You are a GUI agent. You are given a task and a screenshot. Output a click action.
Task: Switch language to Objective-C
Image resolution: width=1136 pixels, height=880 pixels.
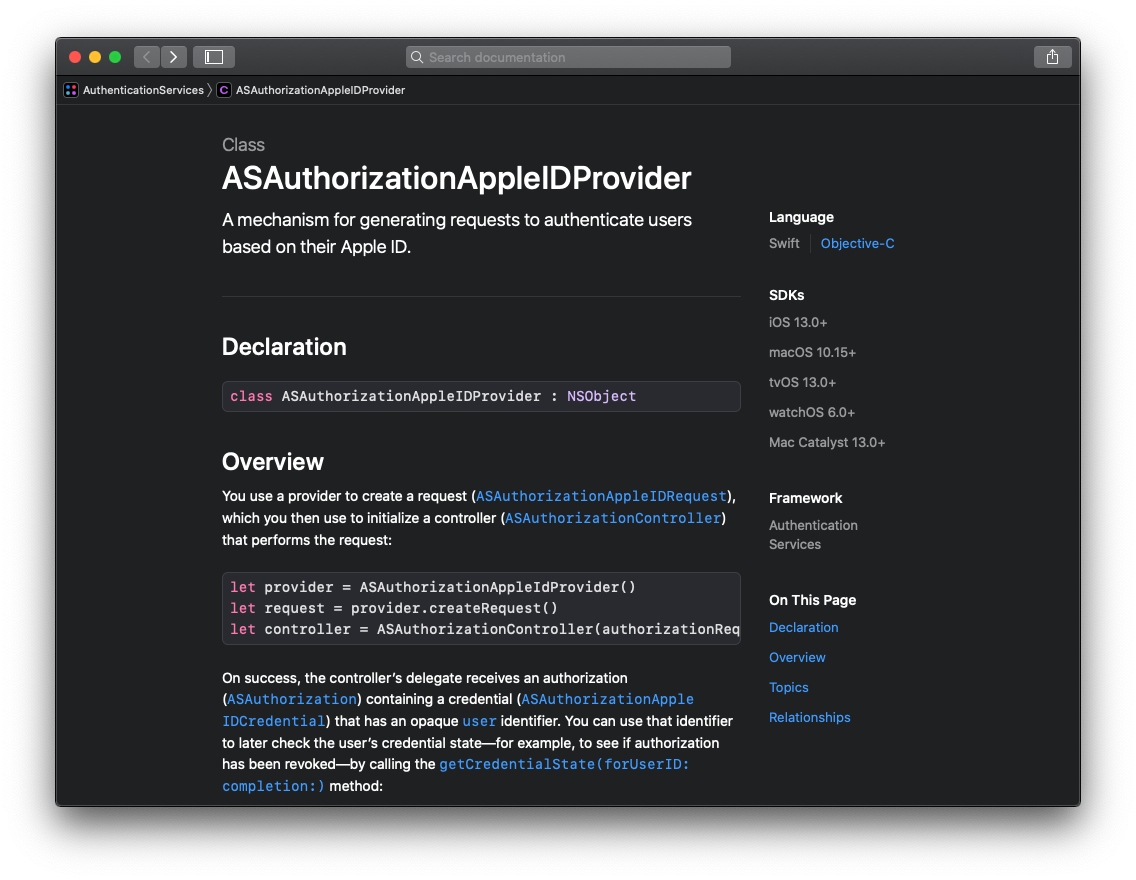point(857,243)
